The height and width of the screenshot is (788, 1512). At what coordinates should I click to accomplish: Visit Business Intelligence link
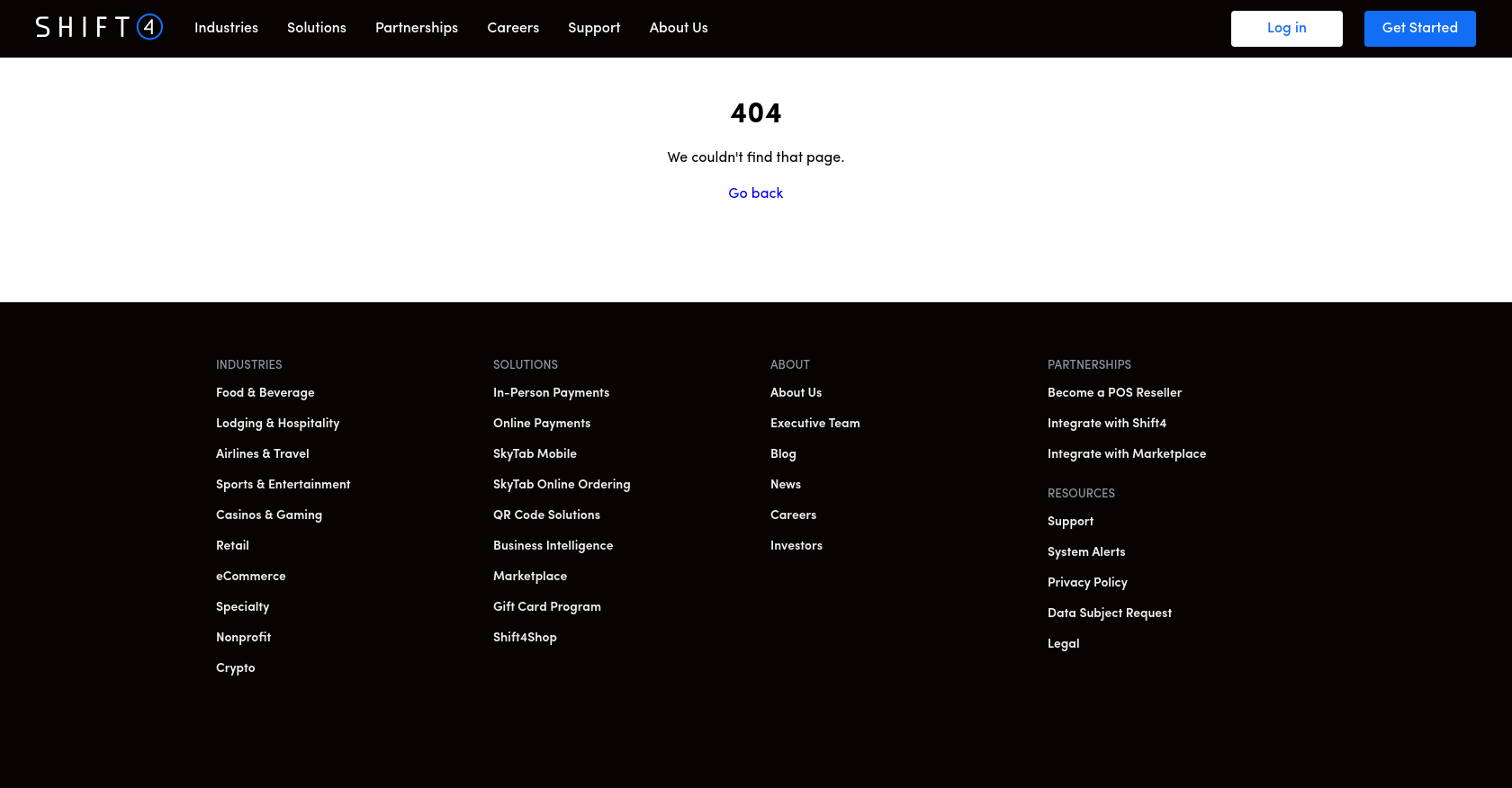553,546
